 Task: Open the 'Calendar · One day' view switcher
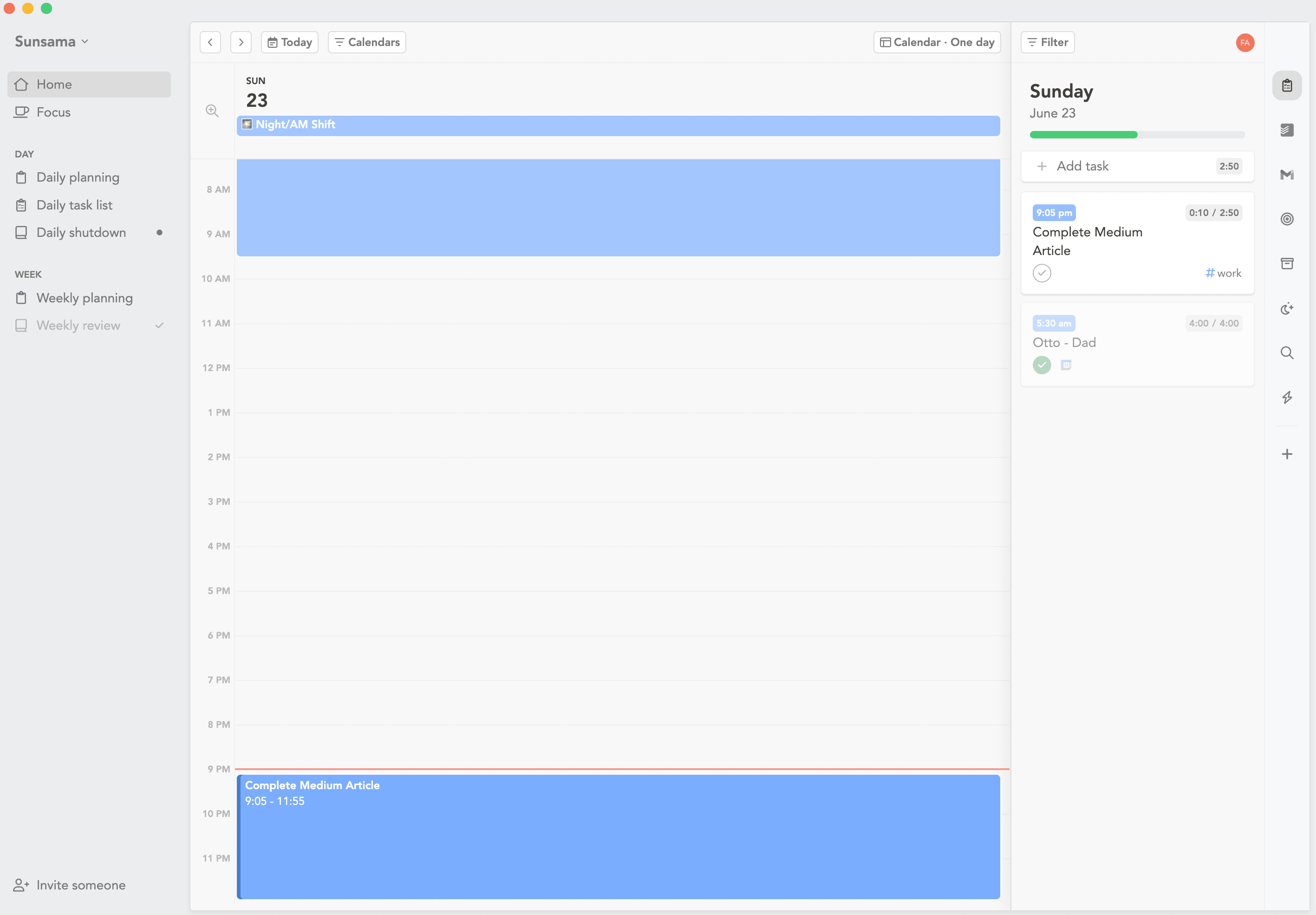coord(936,42)
